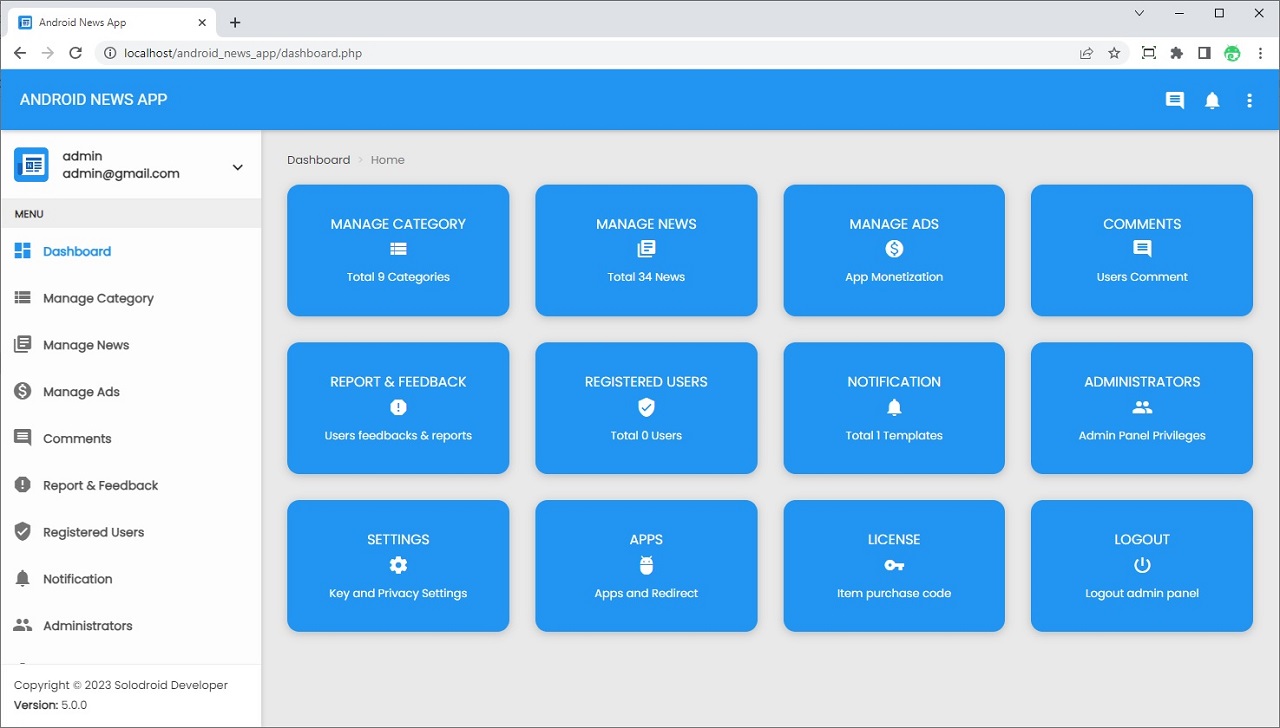Click the Dashboard breadcrumb link

pyautogui.click(x=318, y=160)
